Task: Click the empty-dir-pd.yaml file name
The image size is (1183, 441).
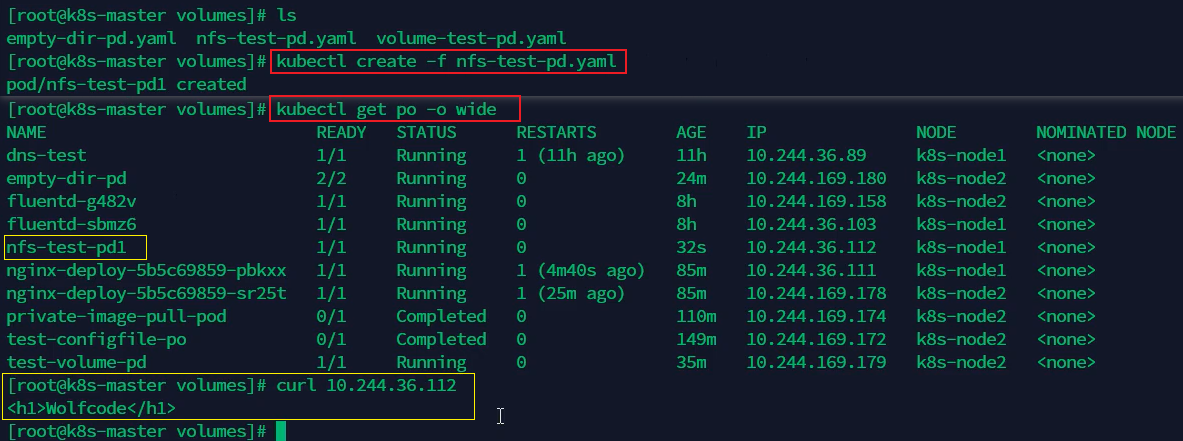Action: coord(91,38)
